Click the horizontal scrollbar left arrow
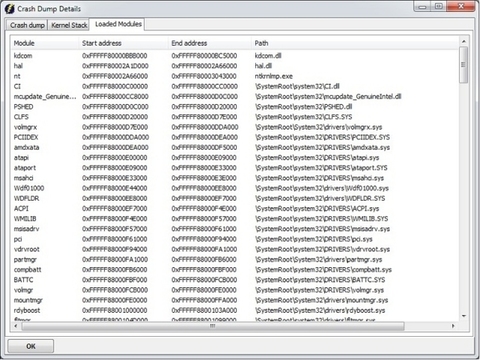The height and width of the screenshot is (360, 480). (16, 326)
